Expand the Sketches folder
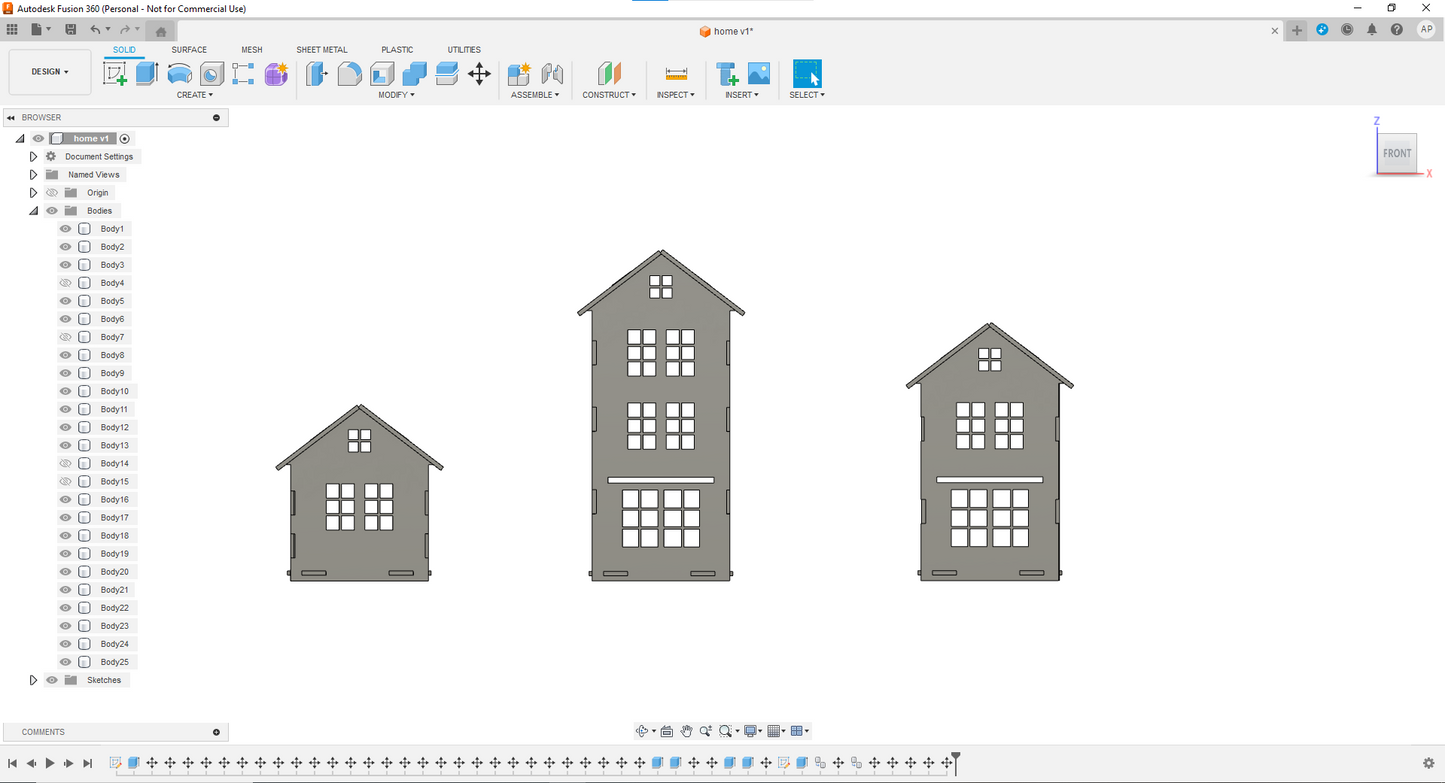The image size is (1445, 783). click(x=33, y=680)
